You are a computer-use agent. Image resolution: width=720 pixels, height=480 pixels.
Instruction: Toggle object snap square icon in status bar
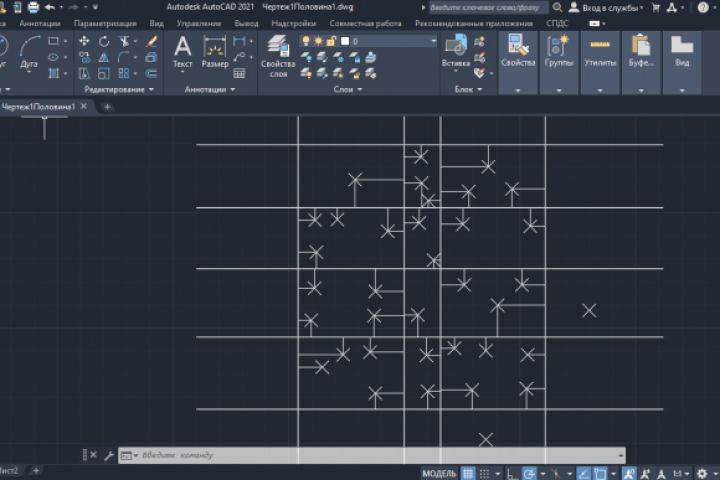click(x=600, y=473)
